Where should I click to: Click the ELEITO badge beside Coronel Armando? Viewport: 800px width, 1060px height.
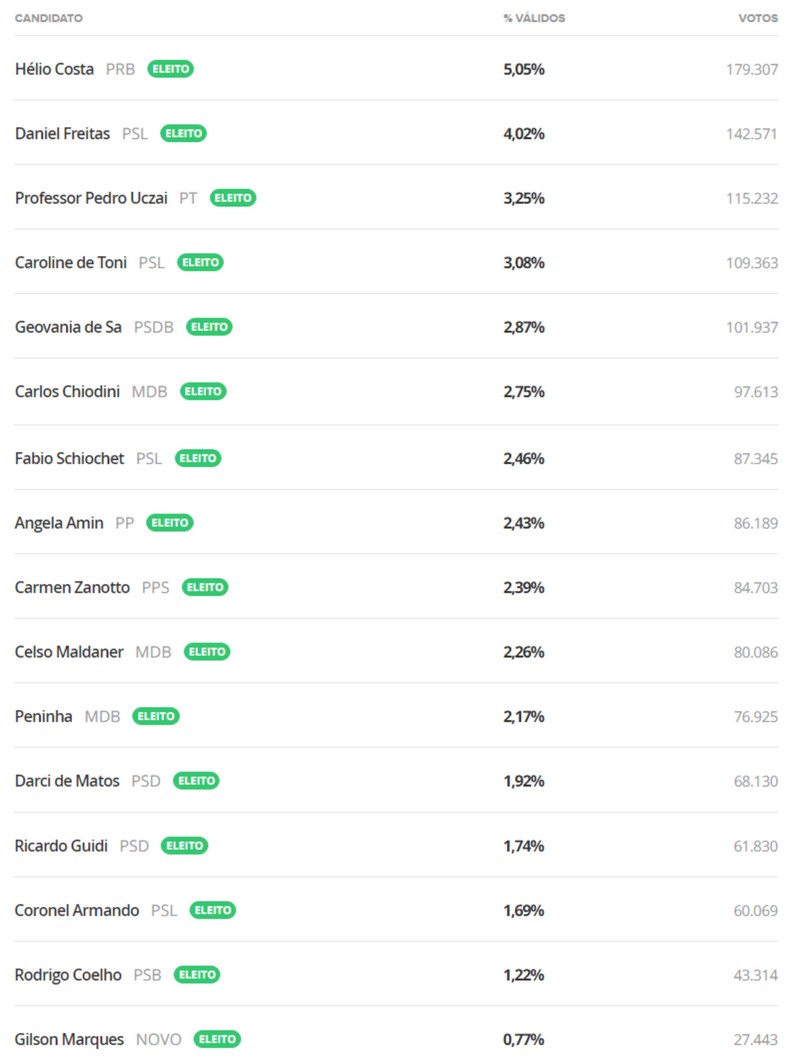[x=213, y=910]
